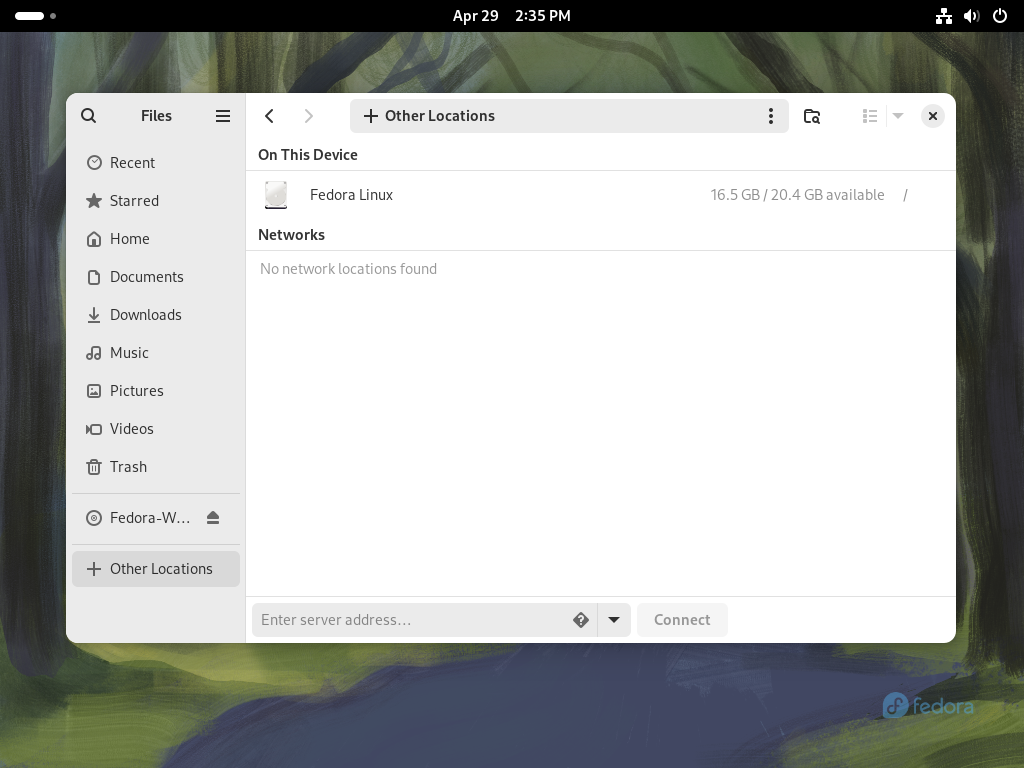Show server address help diamond icon
1024x768 pixels.
tap(581, 620)
